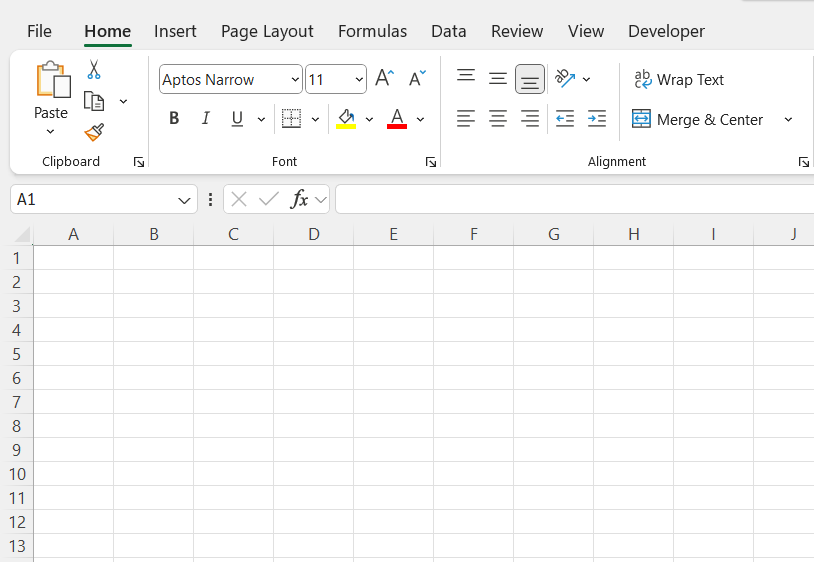
Task: Decrease font size with small A icon
Action: 417,78
